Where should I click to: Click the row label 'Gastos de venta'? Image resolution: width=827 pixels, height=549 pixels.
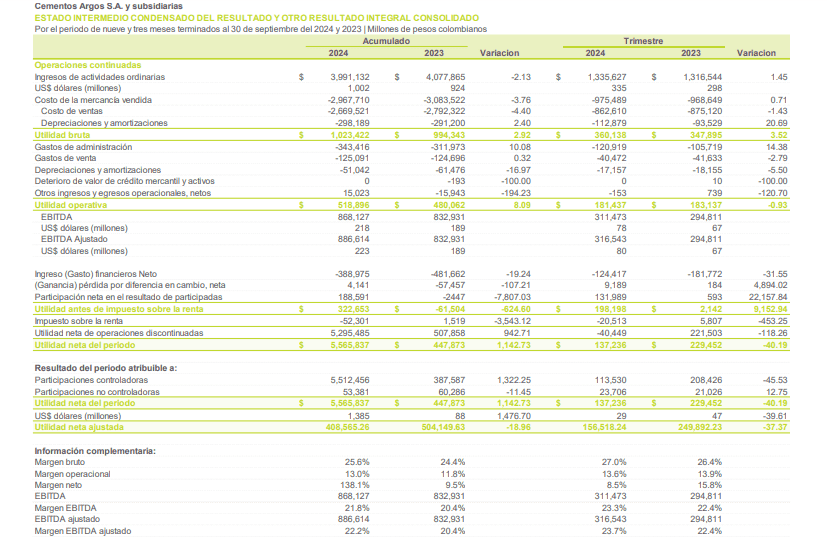(65, 158)
